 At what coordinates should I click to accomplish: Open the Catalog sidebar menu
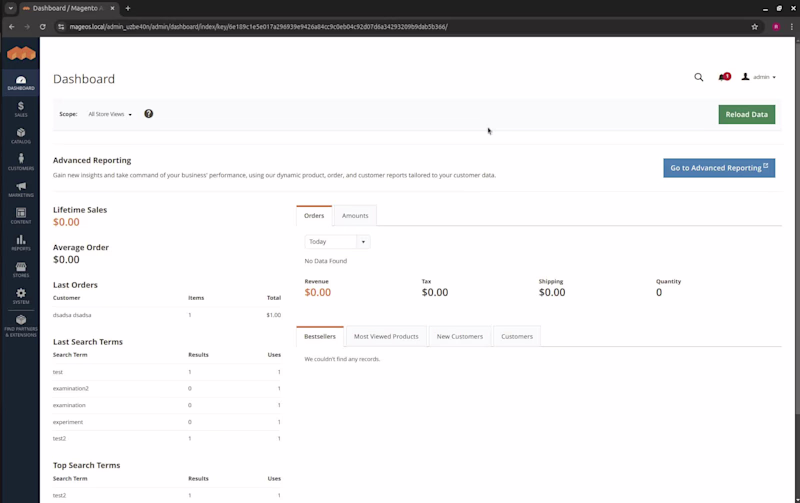pos(21,136)
